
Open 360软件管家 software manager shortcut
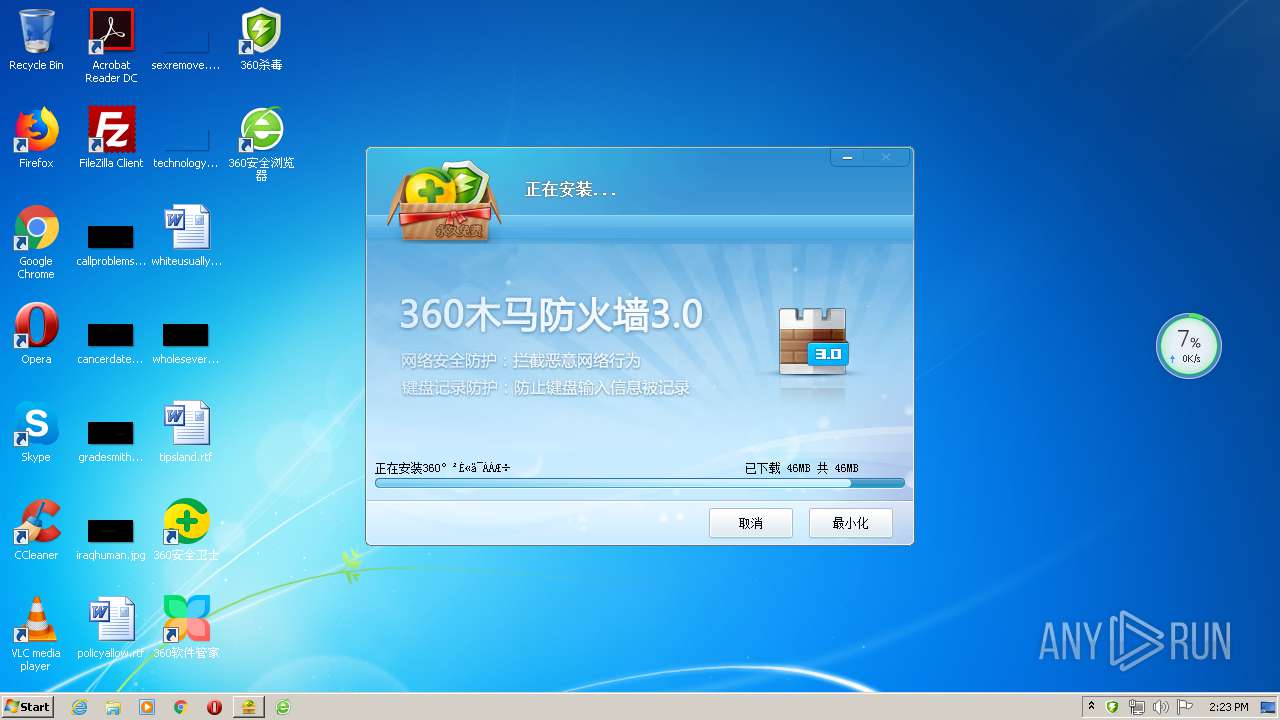tap(186, 628)
